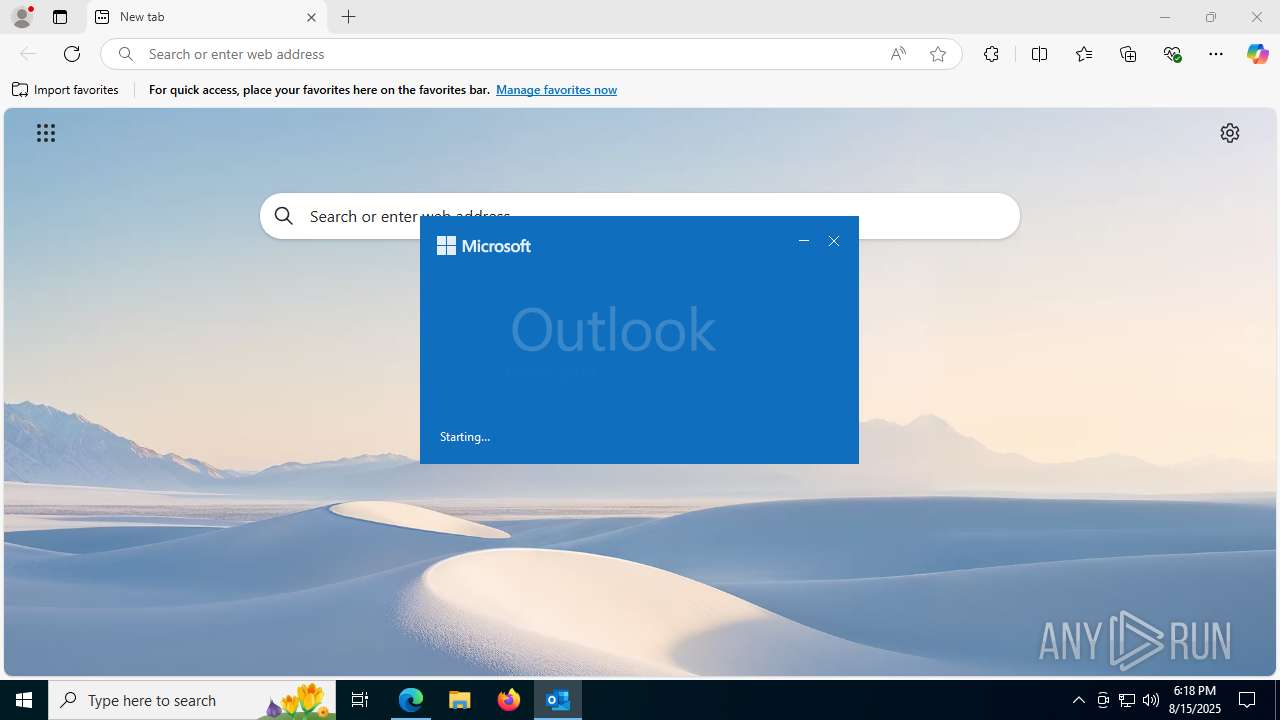
Task: Click the magnifier icon in page search box
Action: [x=284, y=216]
